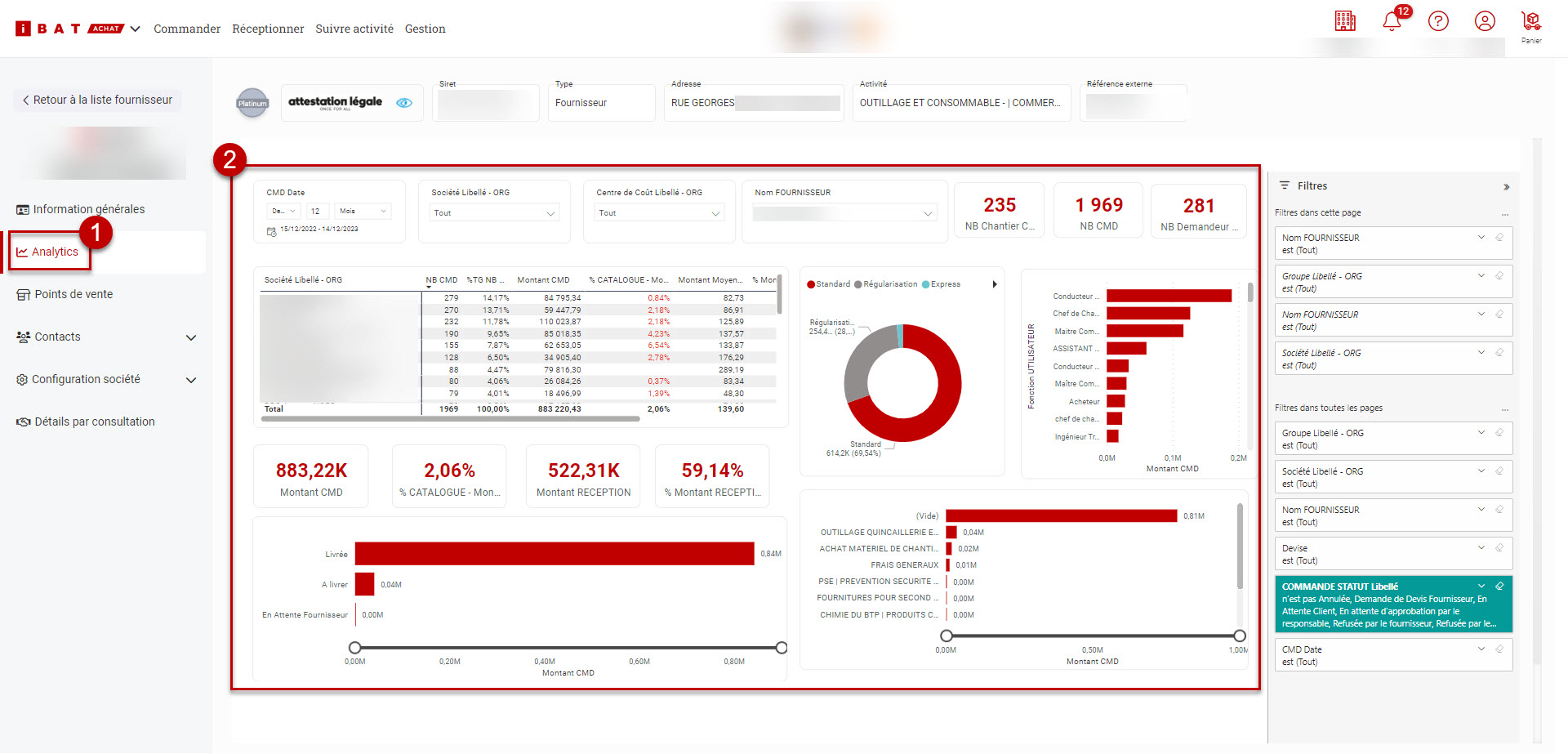Toggle the Express legend item in donut chart
The height and width of the screenshot is (754, 1568).
(942, 284)
